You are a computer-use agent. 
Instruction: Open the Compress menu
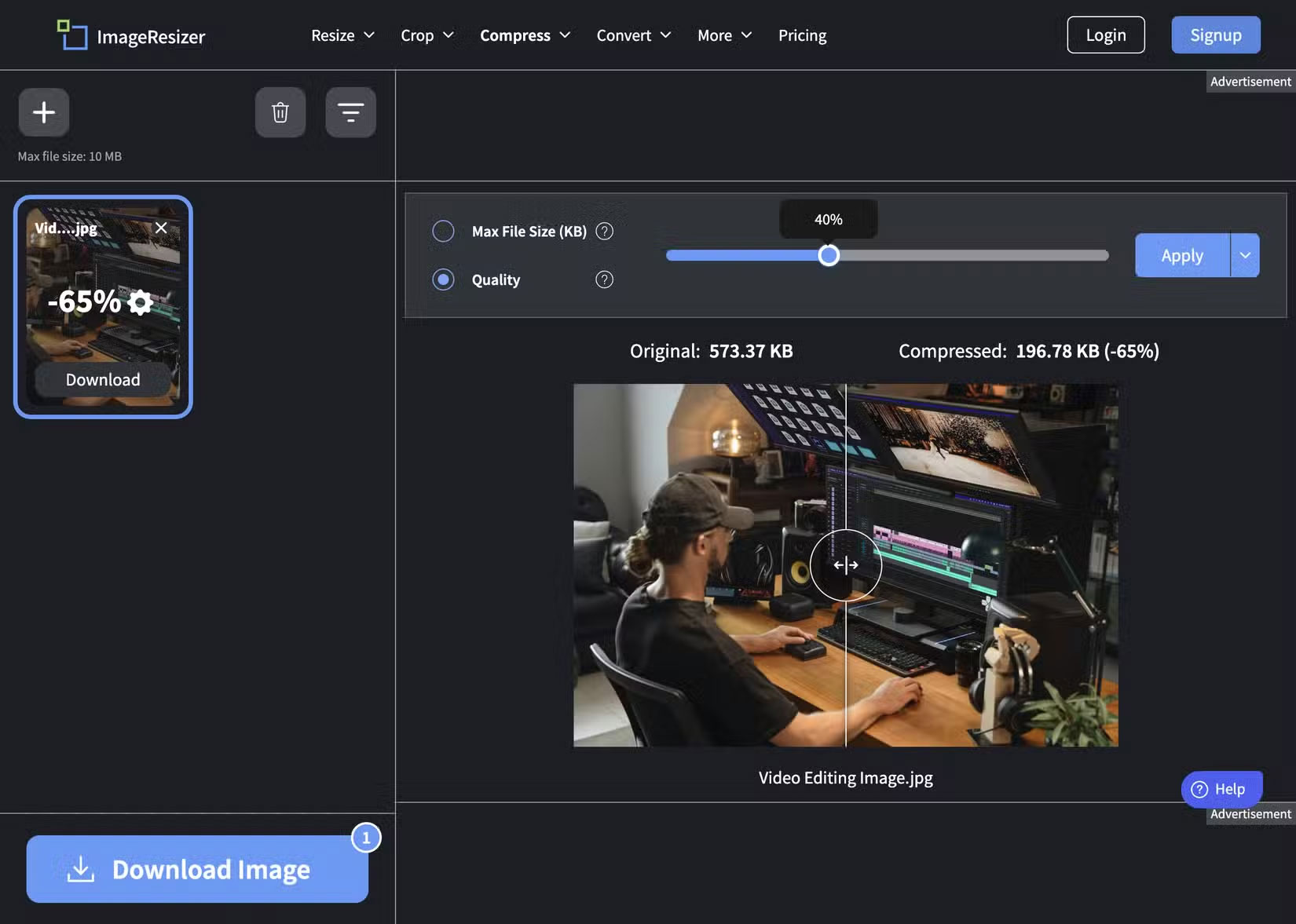pos(525,35)
